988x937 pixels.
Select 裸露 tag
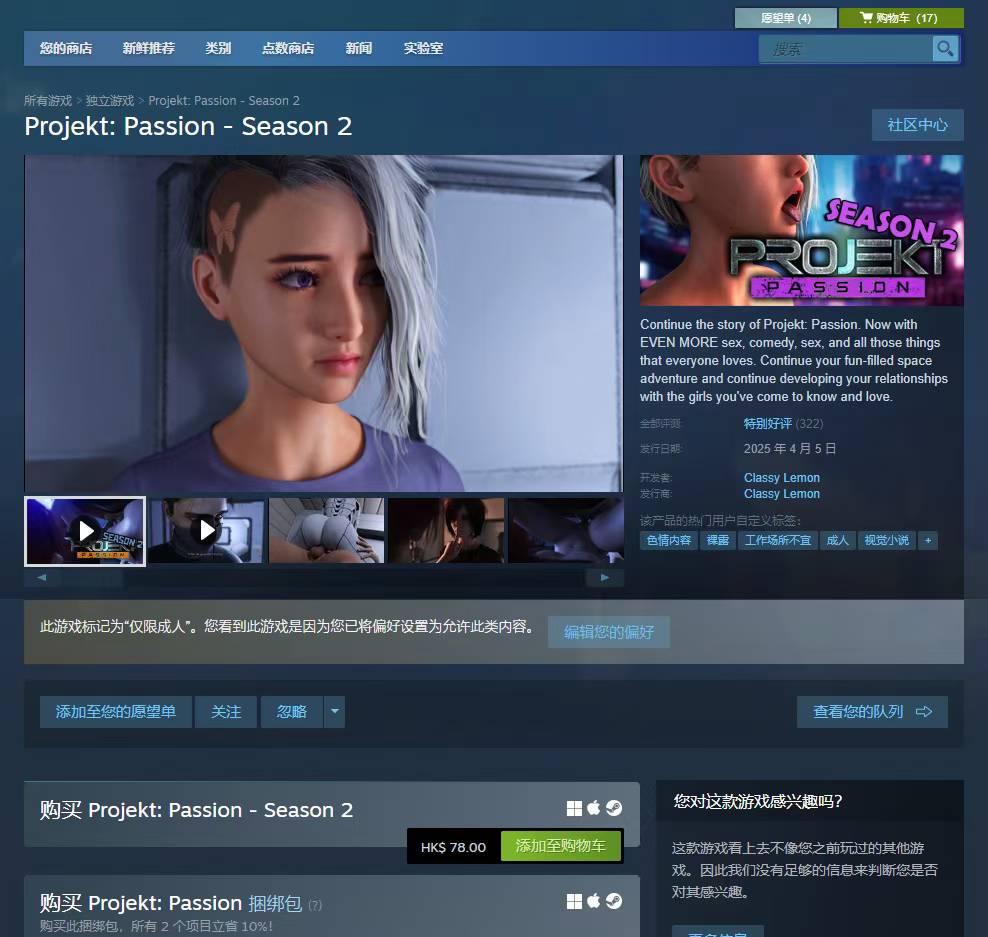tap(718, 541)
